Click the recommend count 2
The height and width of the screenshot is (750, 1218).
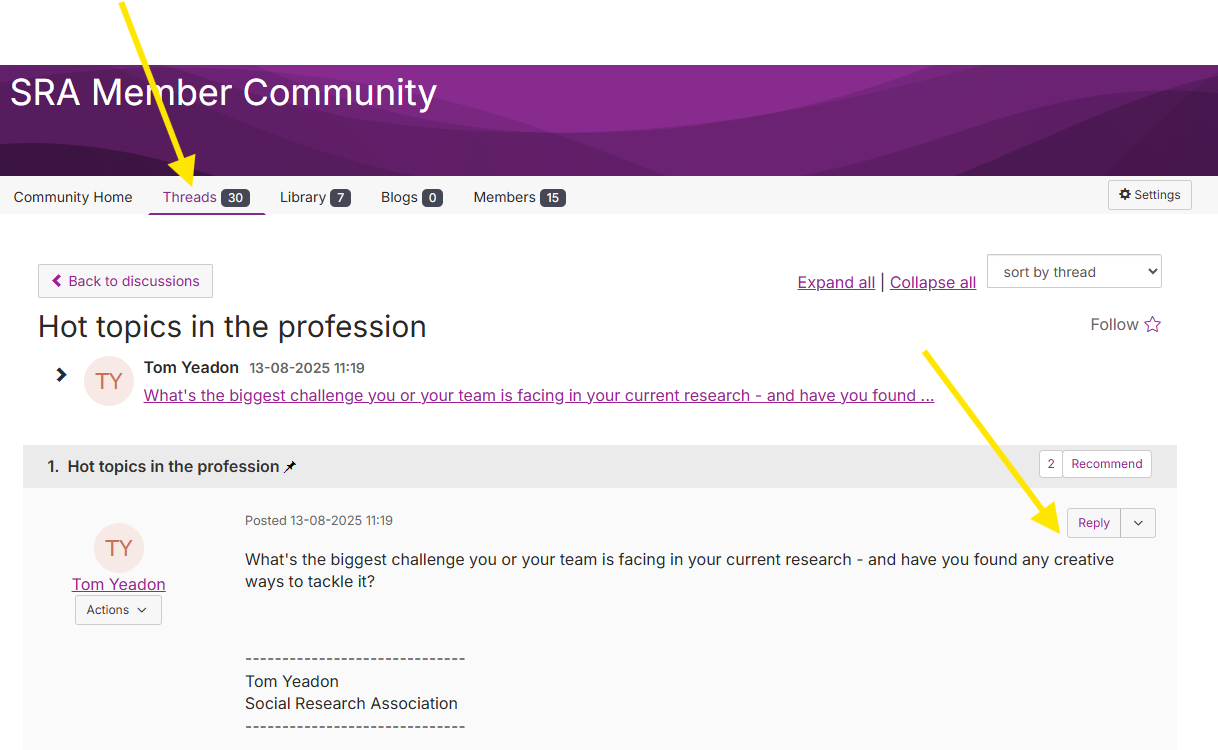click(x=1051, y=464)
